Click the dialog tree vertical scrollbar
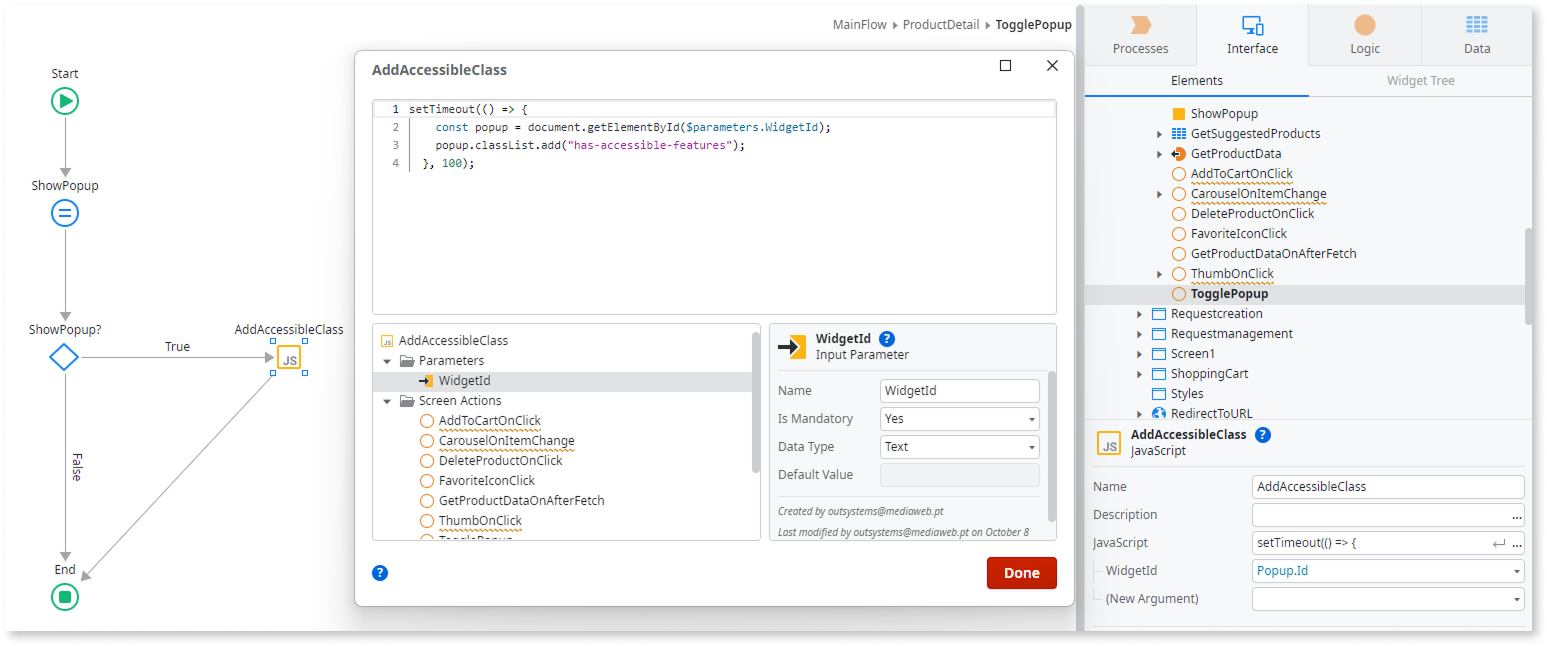Image resolution: width=1547 pixels, height=646 pixels. [755, 402]
